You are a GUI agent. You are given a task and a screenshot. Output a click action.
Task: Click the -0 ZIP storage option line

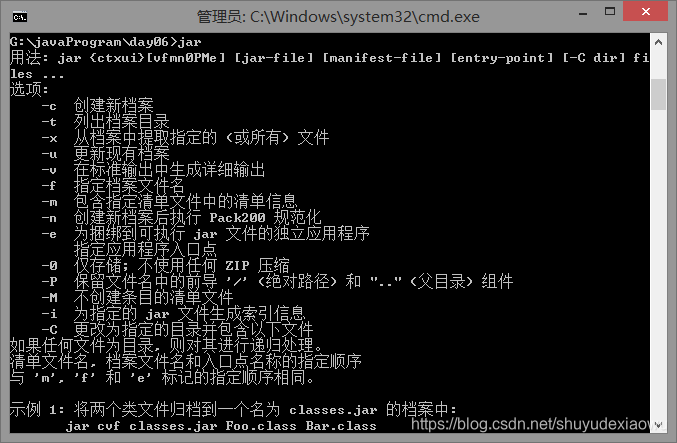[165, 265]
